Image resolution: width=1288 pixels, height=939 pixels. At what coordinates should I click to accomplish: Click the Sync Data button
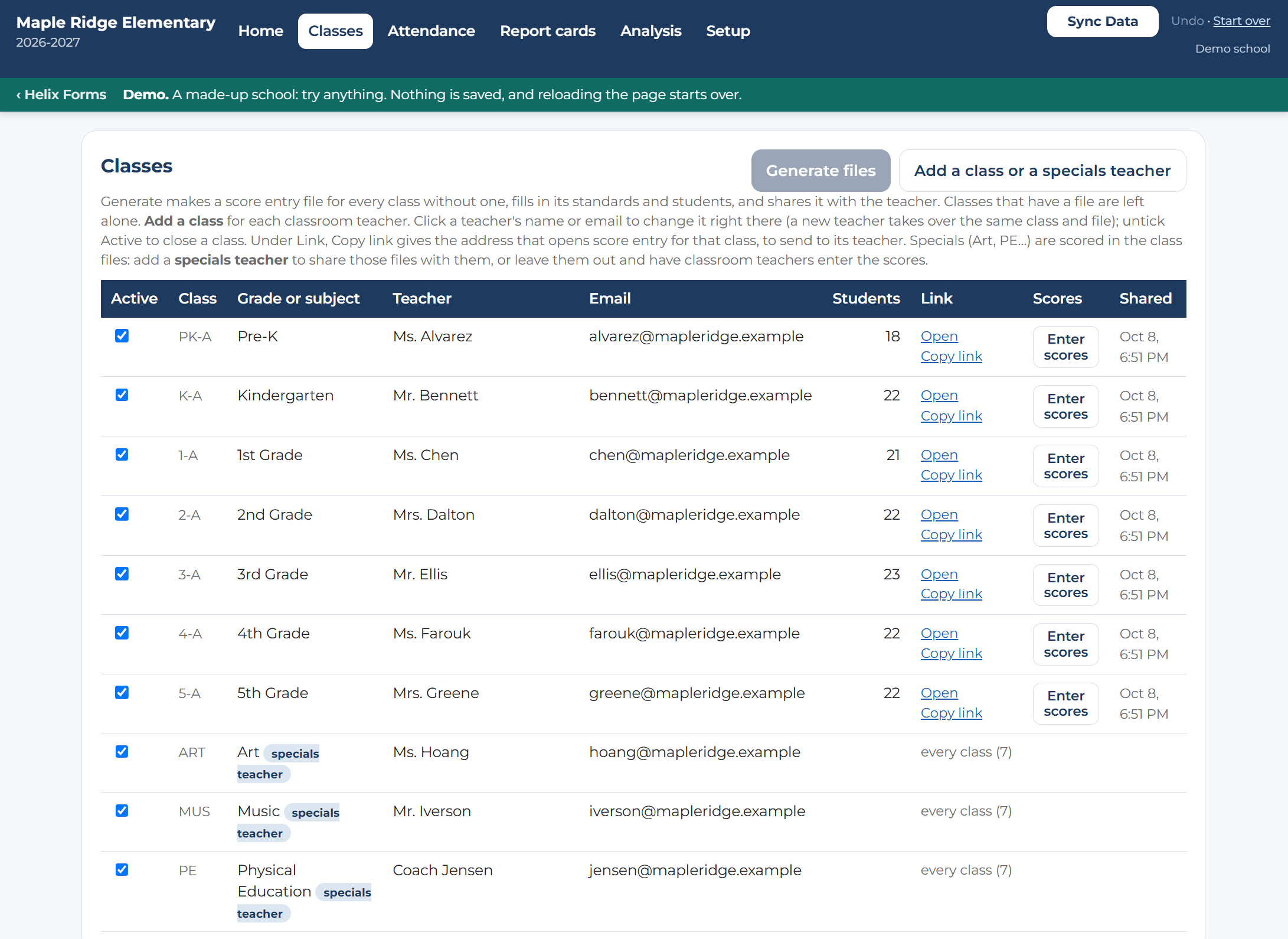click(1102, 22)
